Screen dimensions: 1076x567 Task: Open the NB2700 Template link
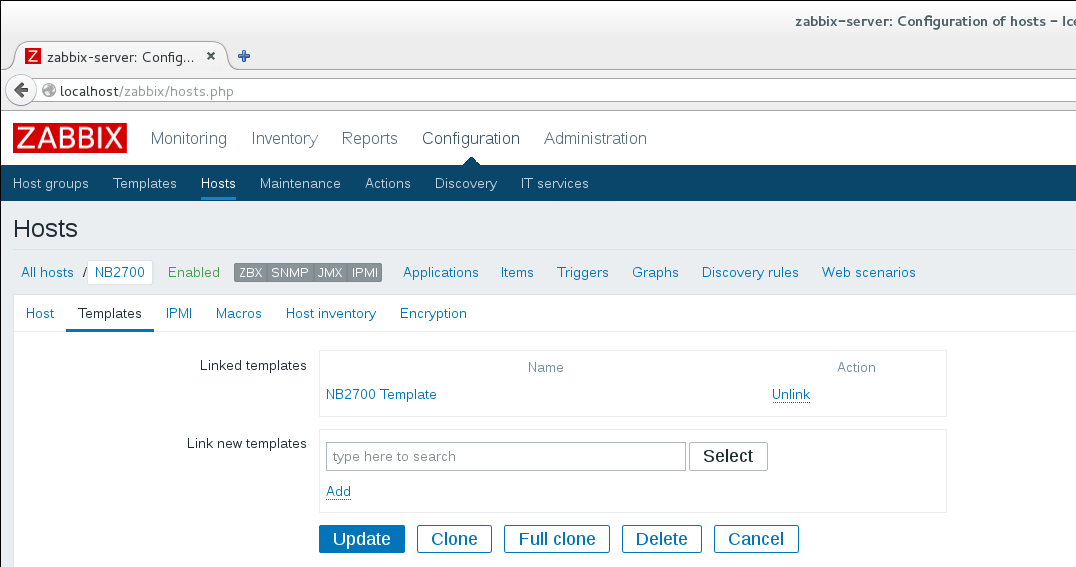point(381,395)
